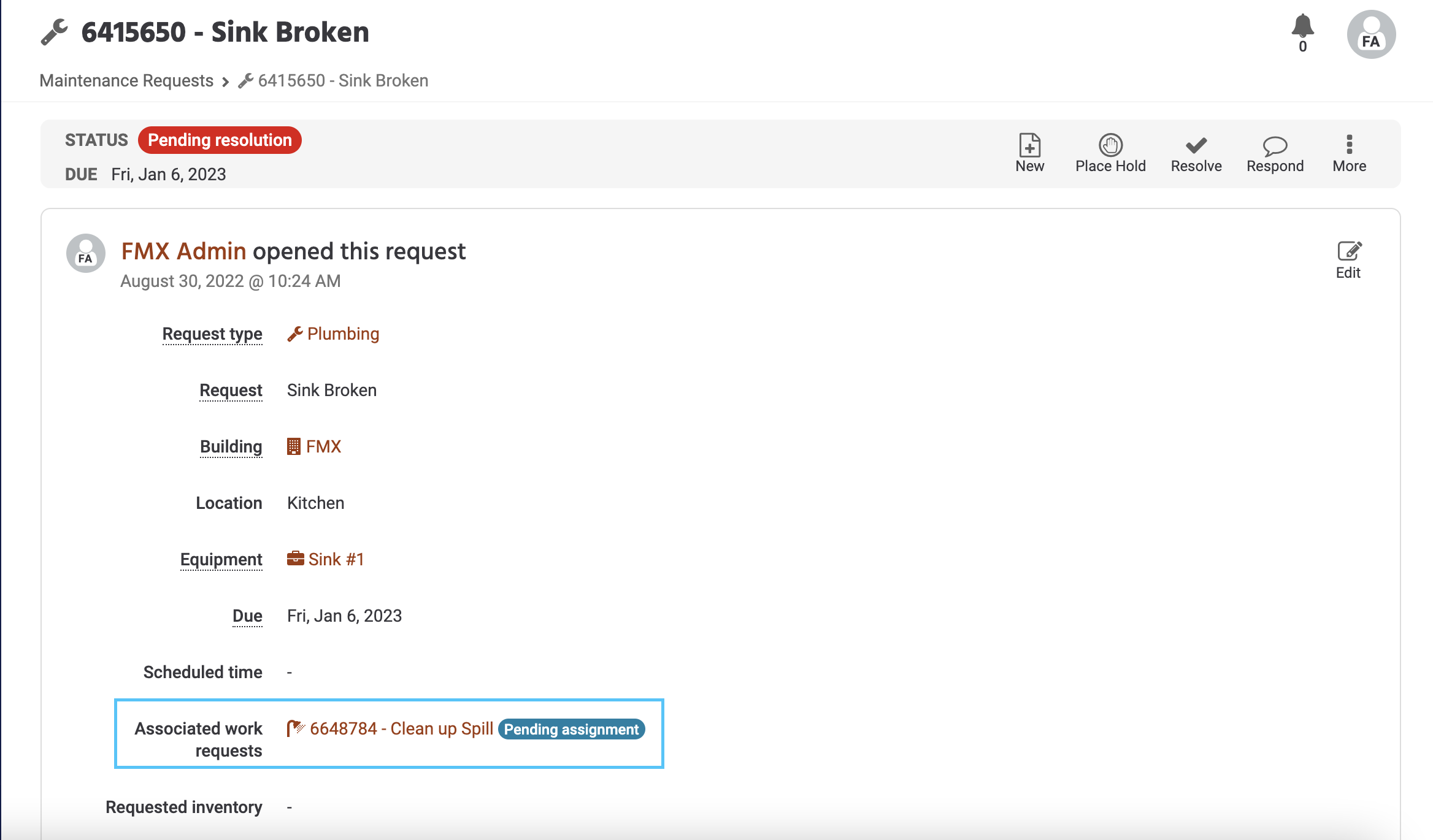Go to Maintenance Requests breadcrumb
The image size is (1433, 840).
tap(126, 80)
